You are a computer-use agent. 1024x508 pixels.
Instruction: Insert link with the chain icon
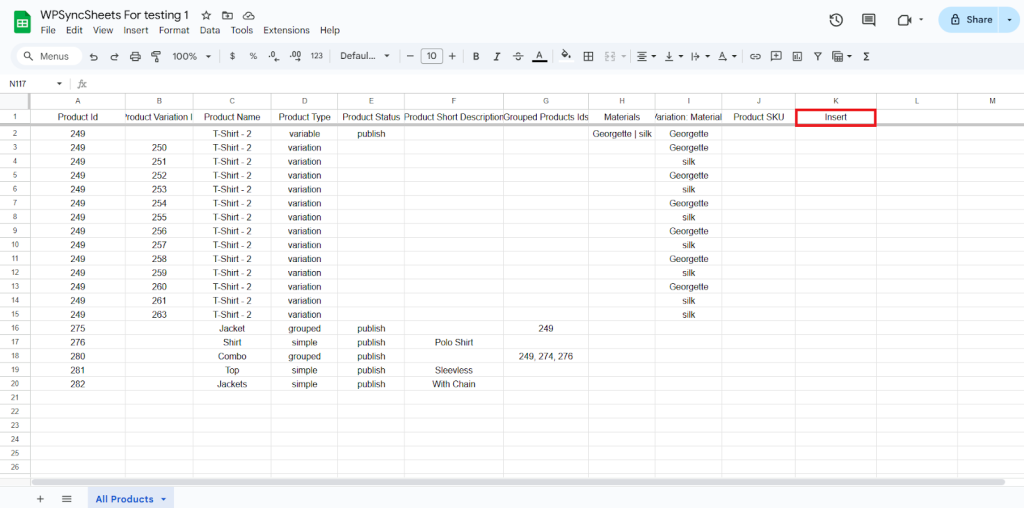pos(755,57)
